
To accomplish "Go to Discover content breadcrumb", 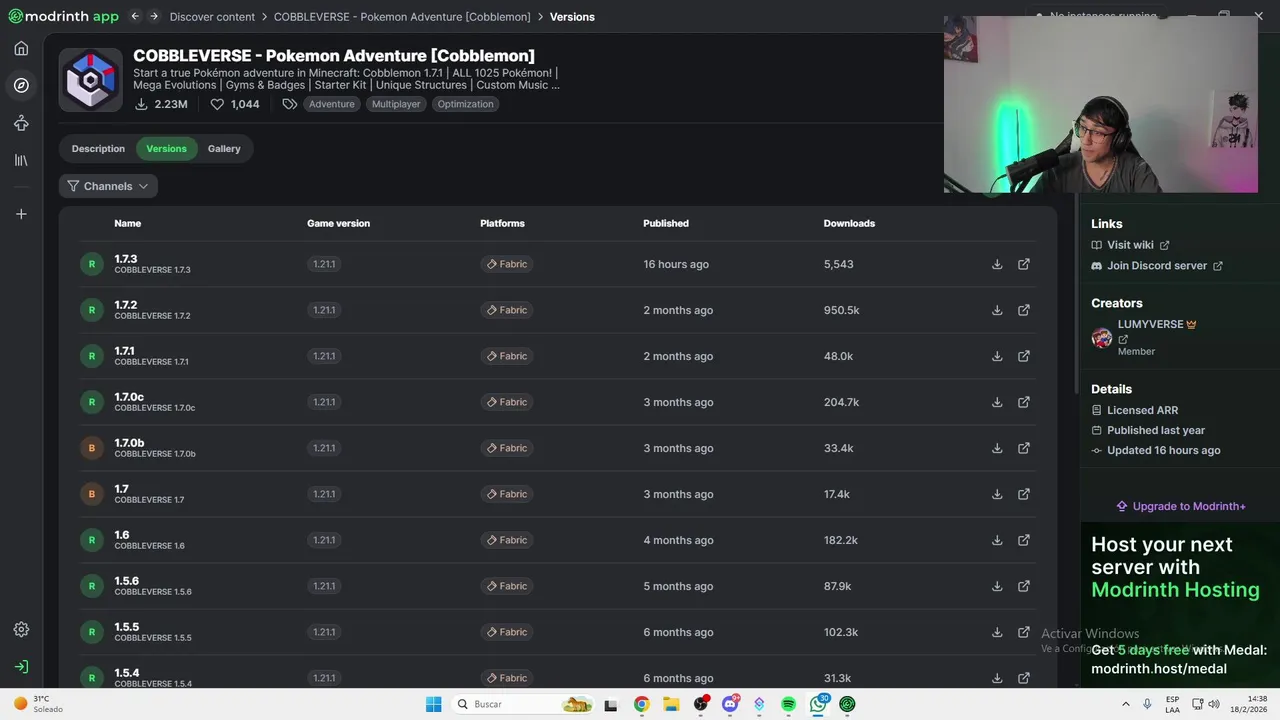I will [212, 17].
